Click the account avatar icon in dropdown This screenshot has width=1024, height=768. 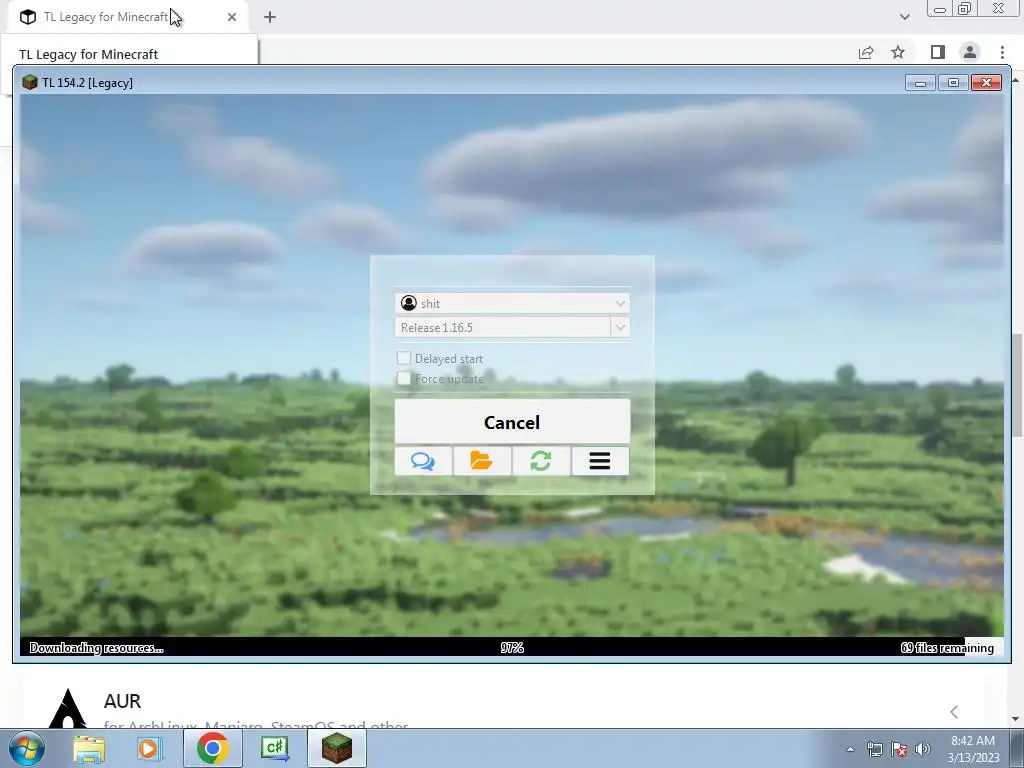(409, 303)
